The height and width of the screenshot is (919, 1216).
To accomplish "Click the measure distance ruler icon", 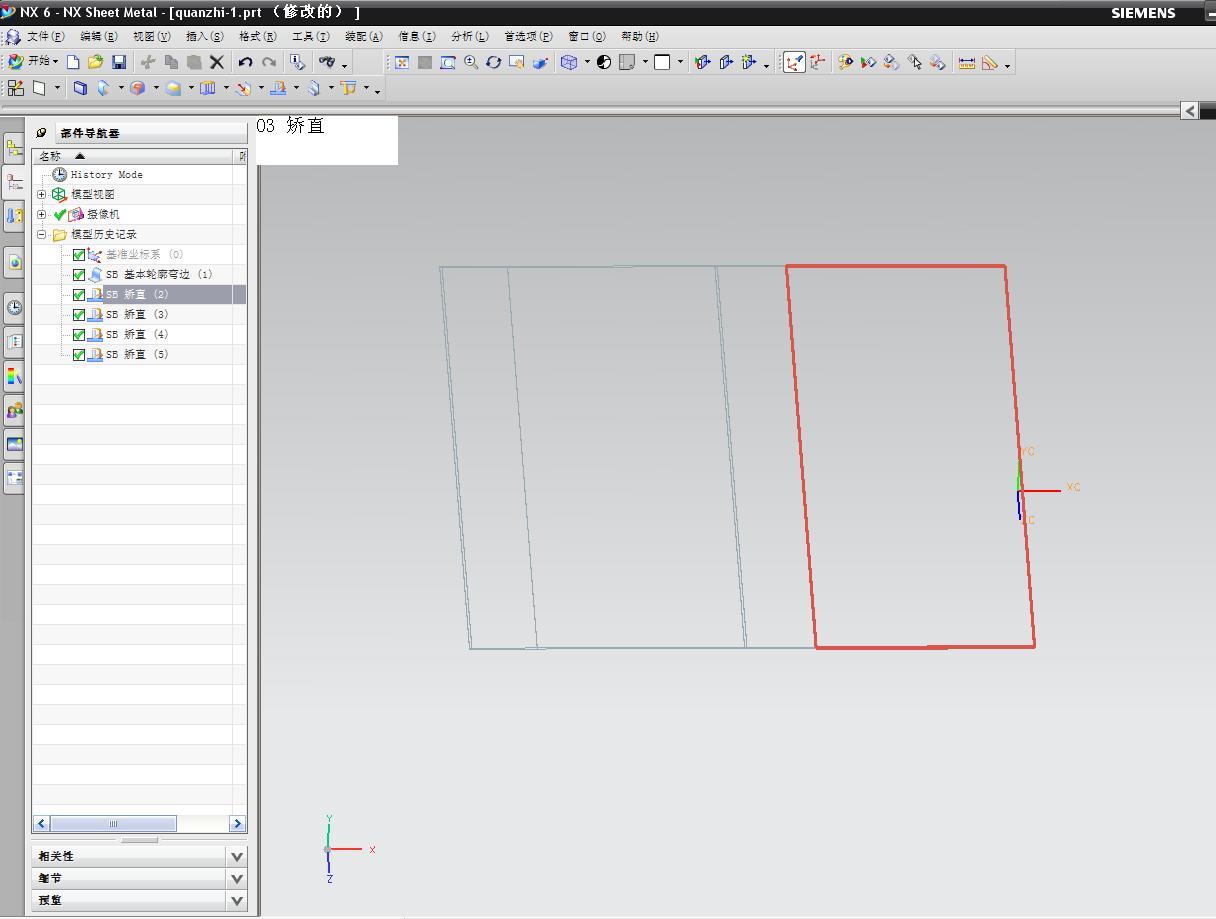I will (x=966, y=62).
